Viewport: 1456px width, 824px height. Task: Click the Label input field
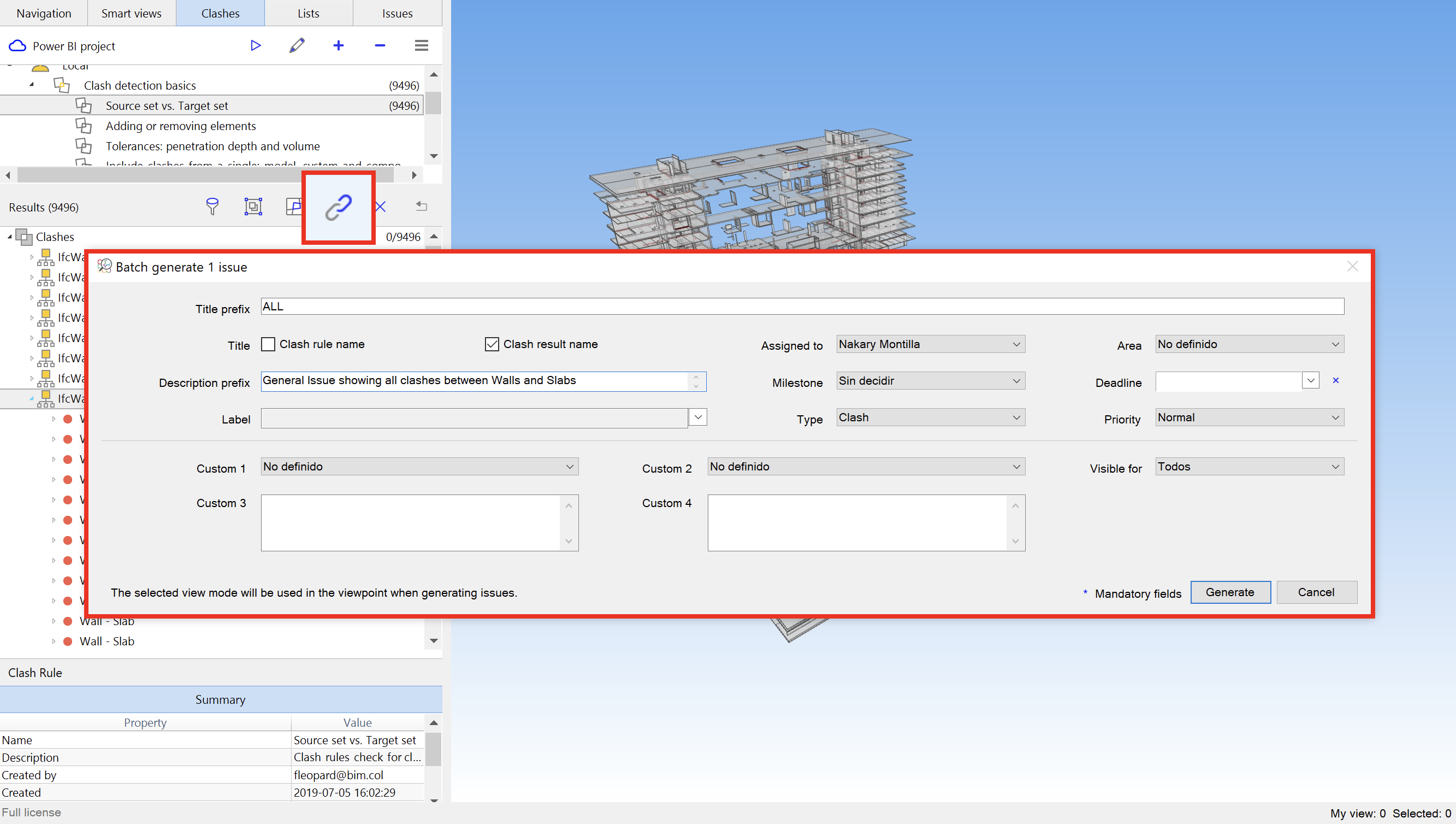474,418
